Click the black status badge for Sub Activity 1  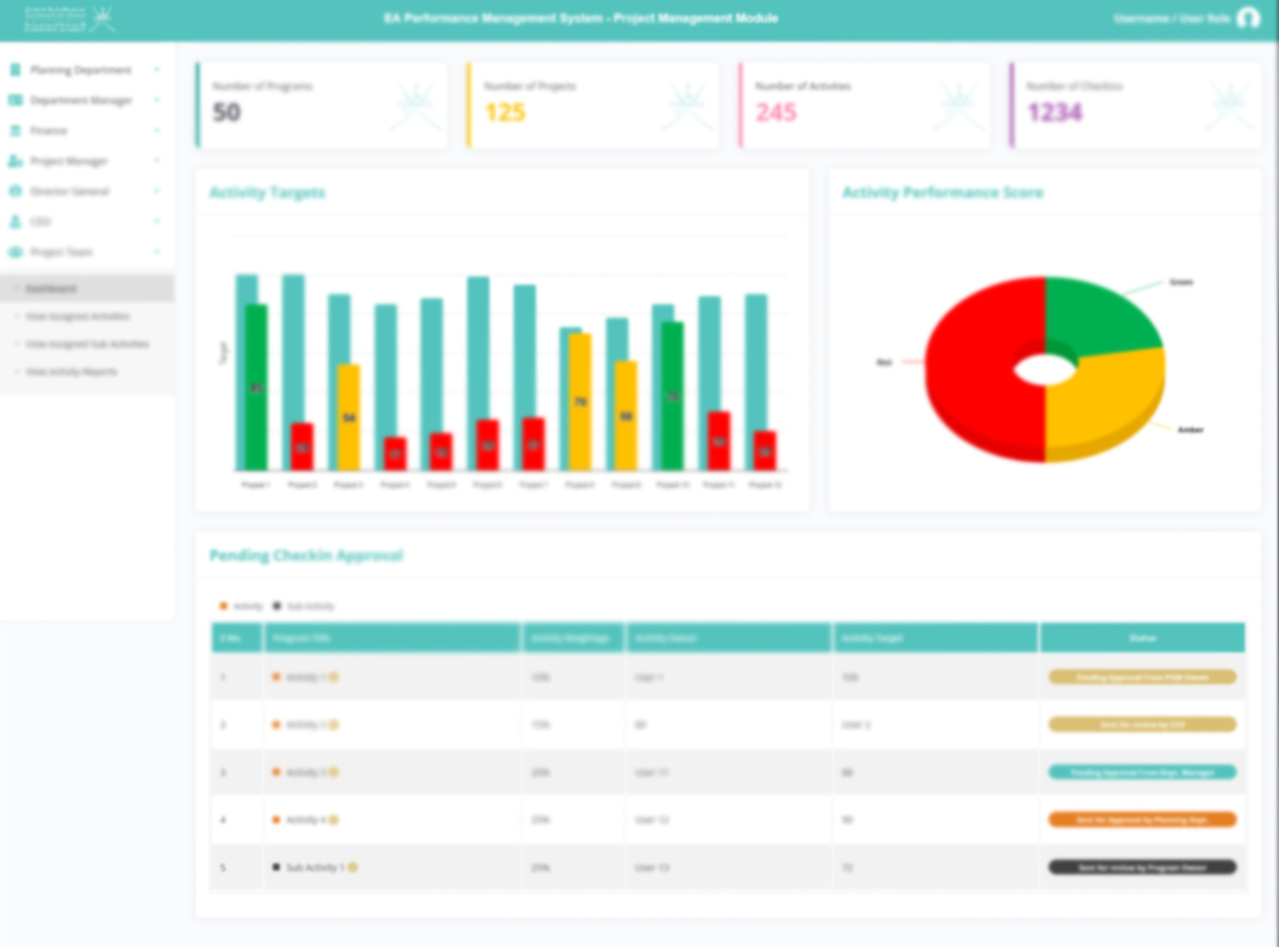pyautogui.click(x=1142, y=867)
